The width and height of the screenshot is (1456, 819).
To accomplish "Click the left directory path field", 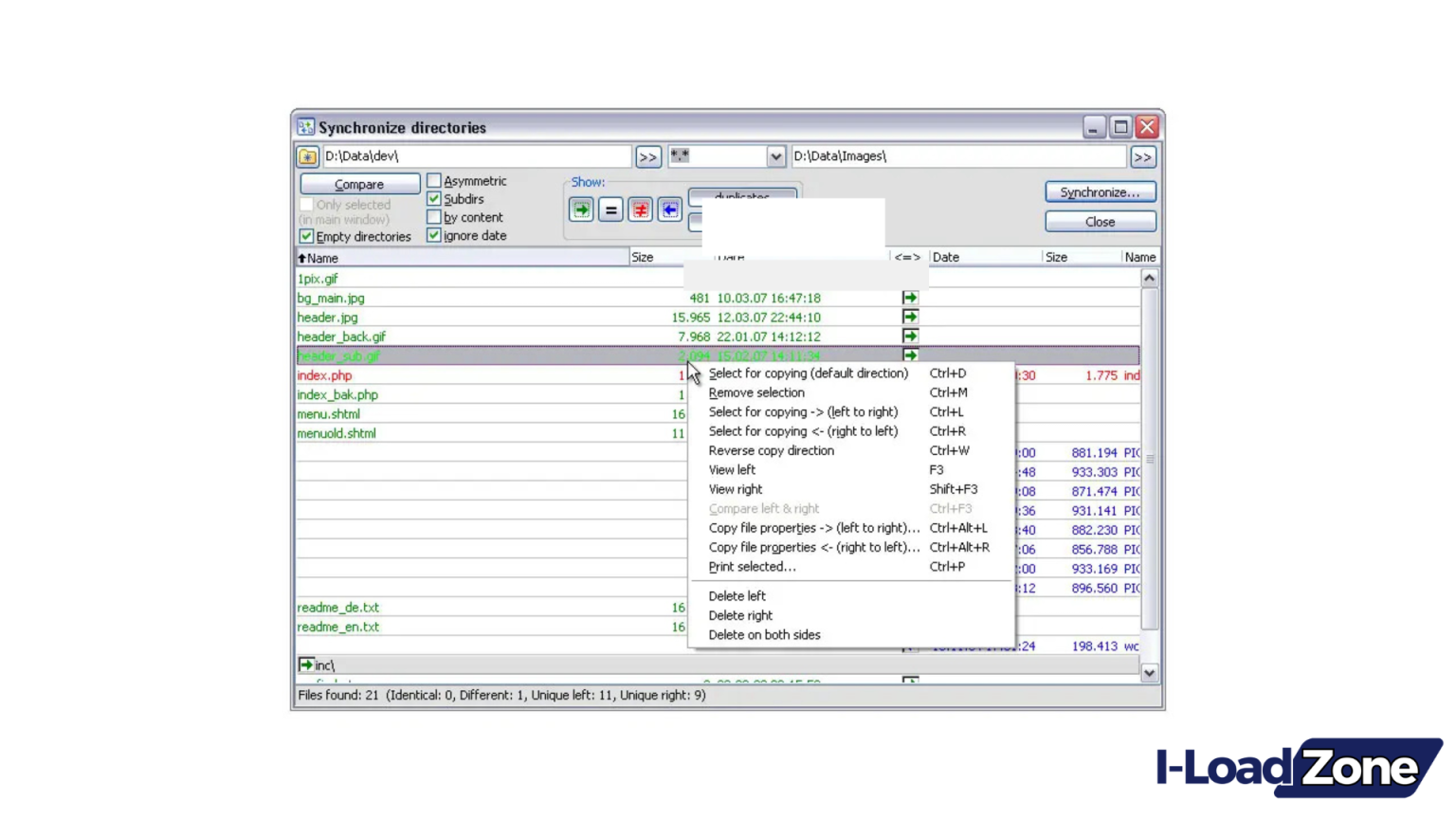I will [477, 156].
